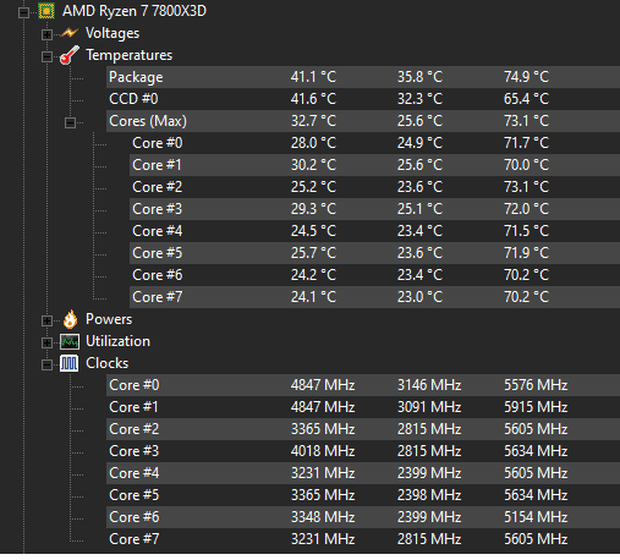Click Package current value 41.1 °C
This screenshot has width=620, height=560.
click(x=314, y=77)
